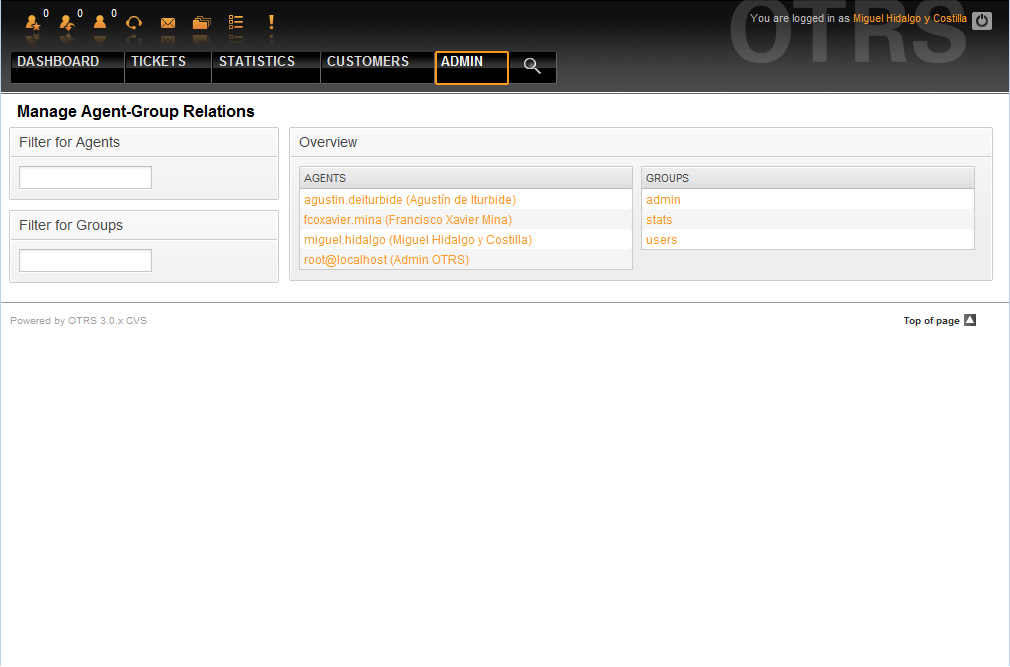Image resolution: width=1010 pixels, height=667 pixels.
Task: Open agent root@localhost (Admin OTRS)
Action: 386,260
